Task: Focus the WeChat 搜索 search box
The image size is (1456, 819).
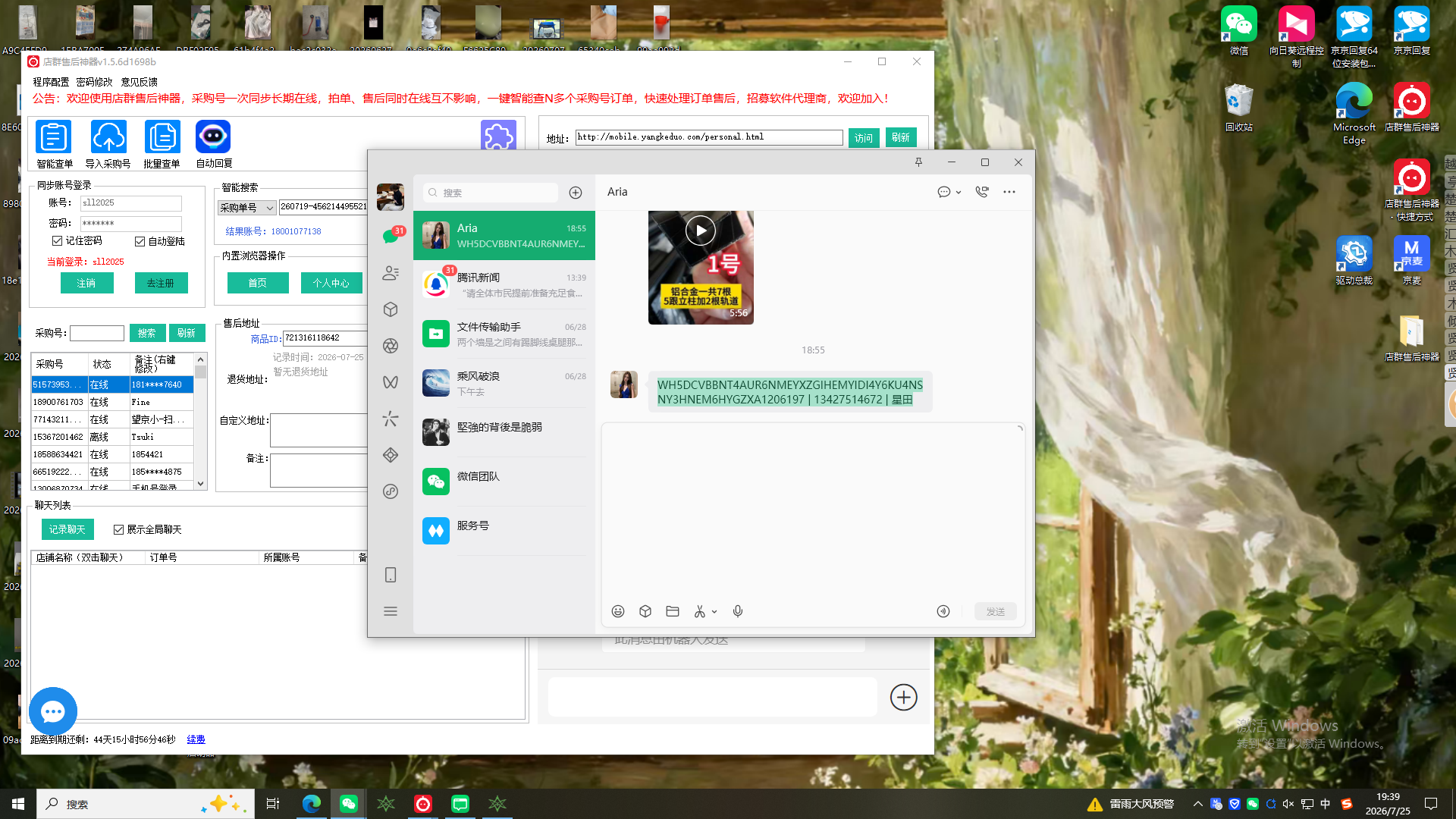Action: click(x=490, y=193)
